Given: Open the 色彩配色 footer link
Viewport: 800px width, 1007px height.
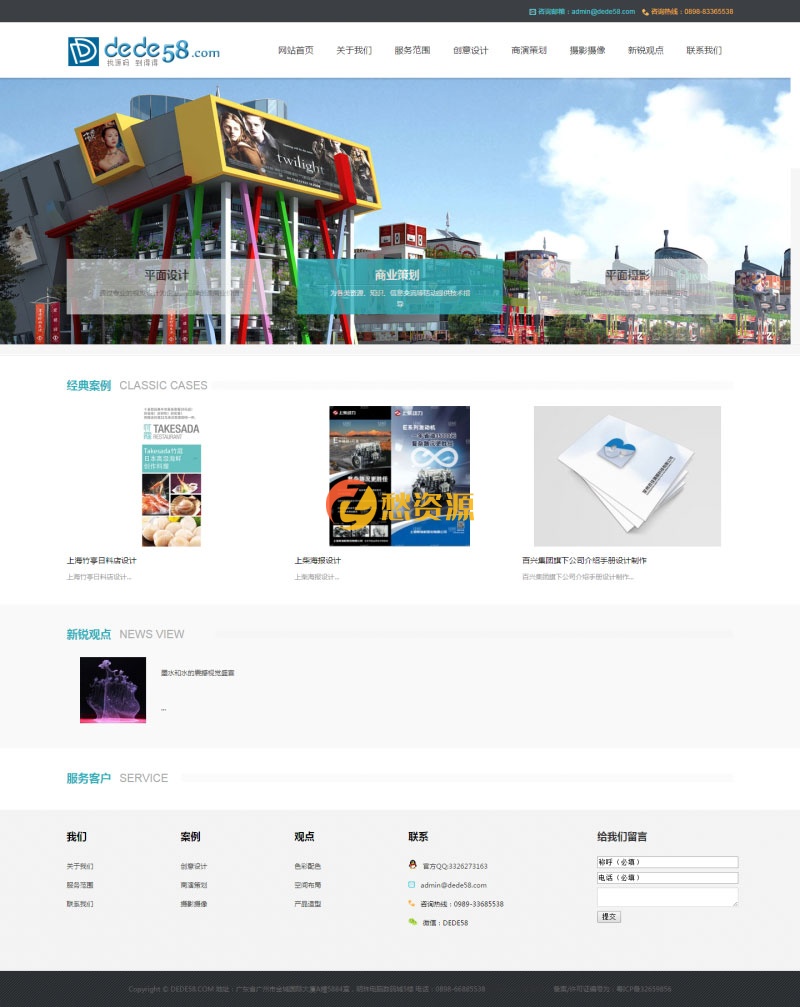Looking at the screenshot, I should (307, 866).
